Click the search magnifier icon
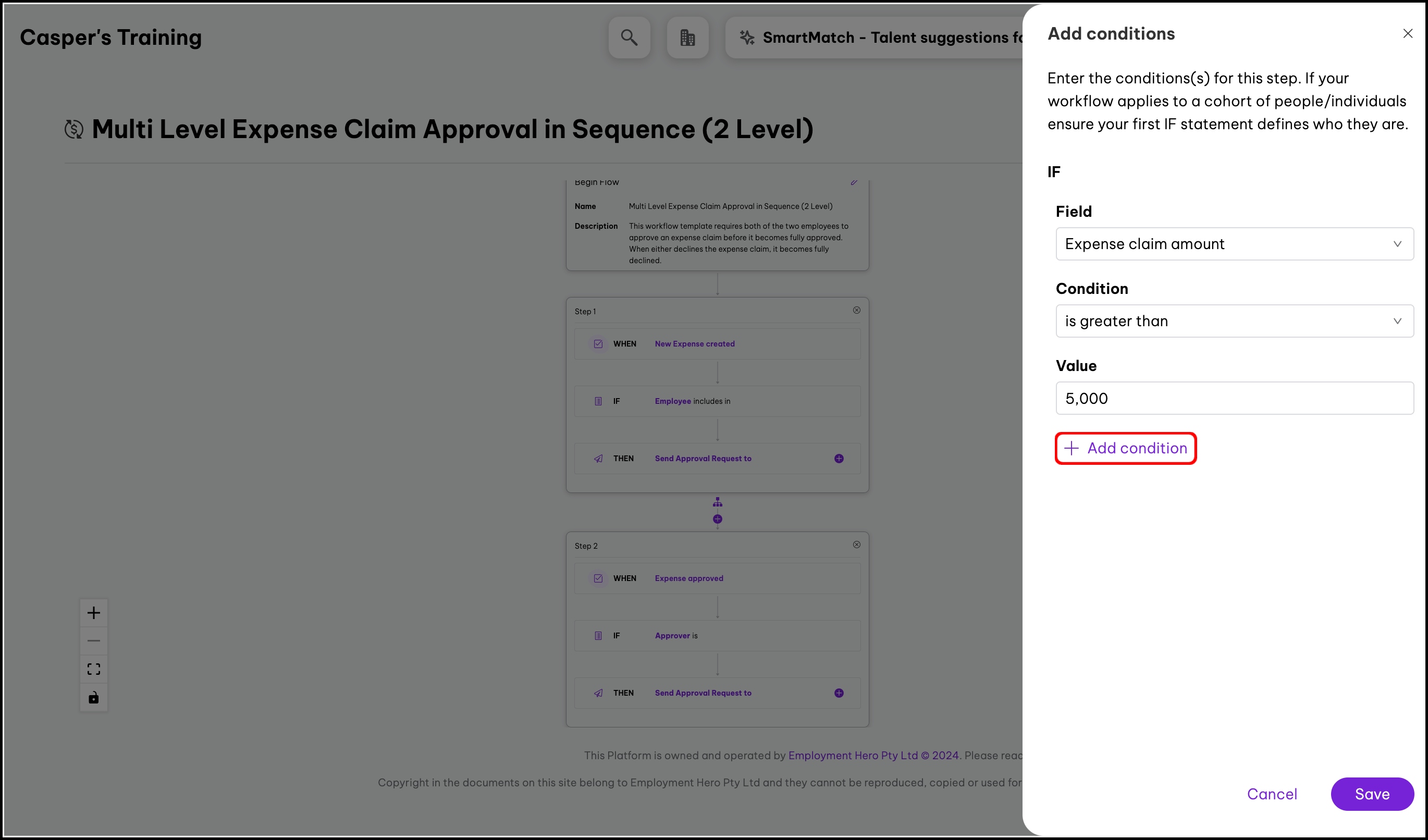This screenshot has height=840, width=1428. click(x=629, y=38)
